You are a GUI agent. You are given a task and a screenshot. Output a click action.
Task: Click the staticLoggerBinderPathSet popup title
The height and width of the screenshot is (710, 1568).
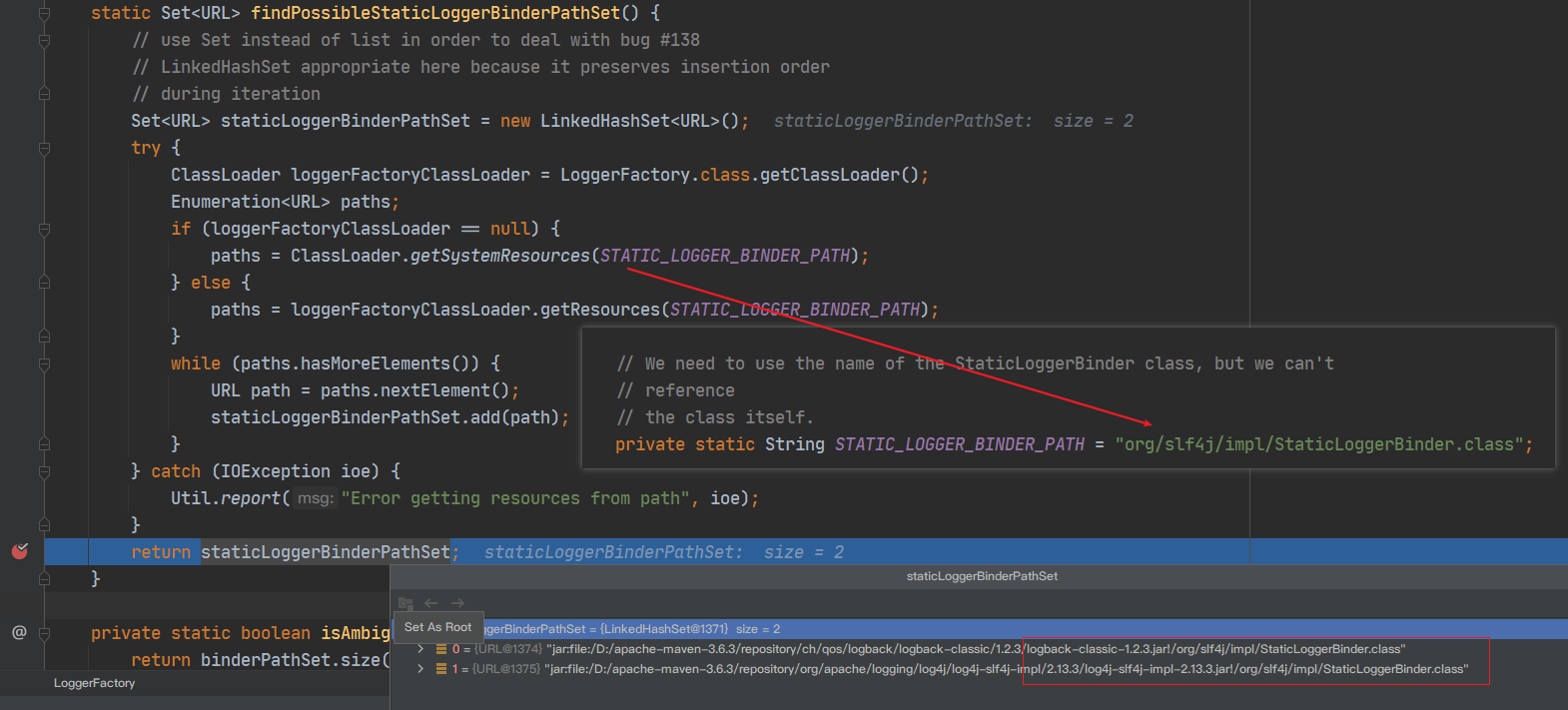(x=982, y=576)
